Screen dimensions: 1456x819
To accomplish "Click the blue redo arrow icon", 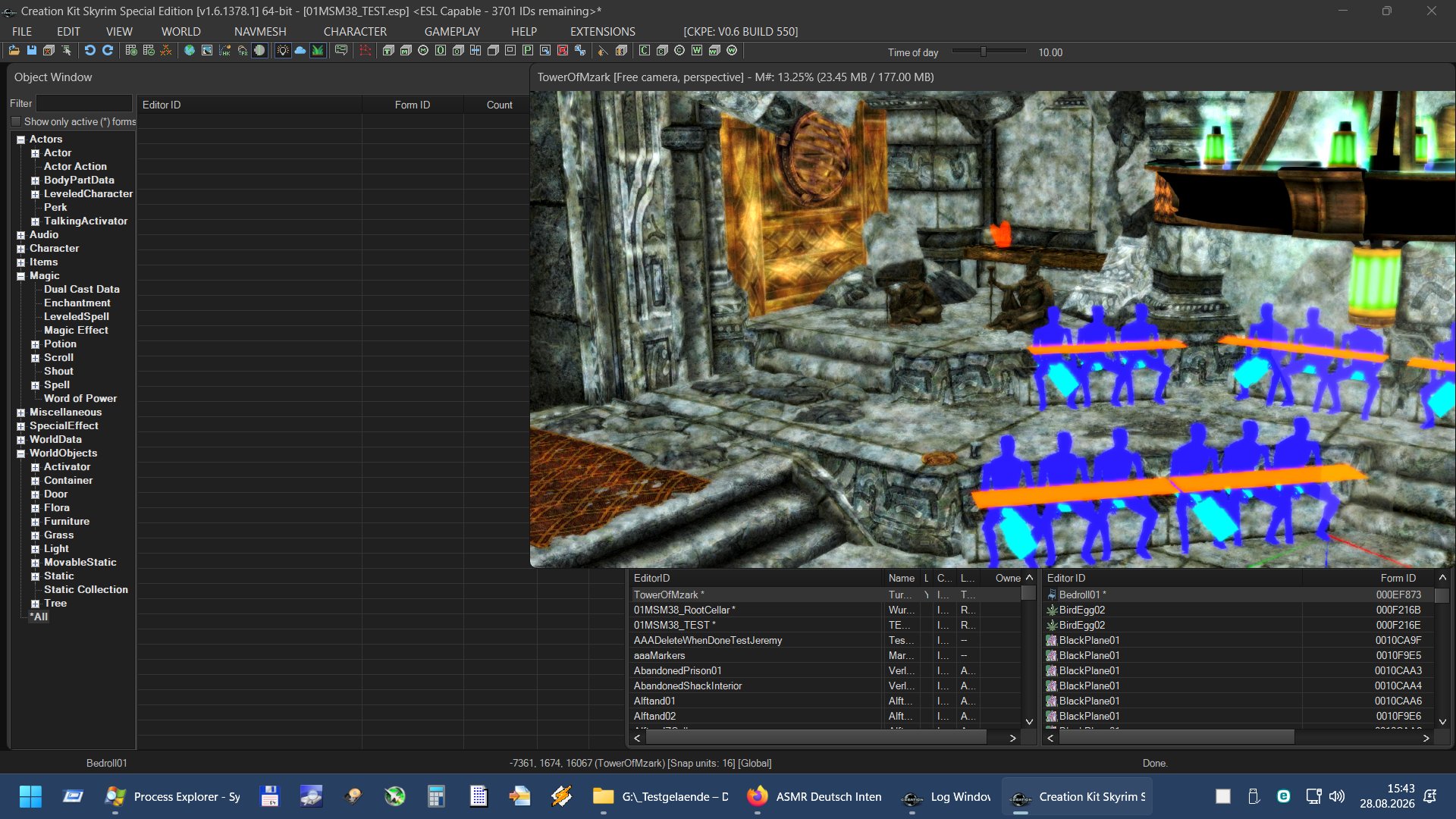I will click(x=108, y=51).
